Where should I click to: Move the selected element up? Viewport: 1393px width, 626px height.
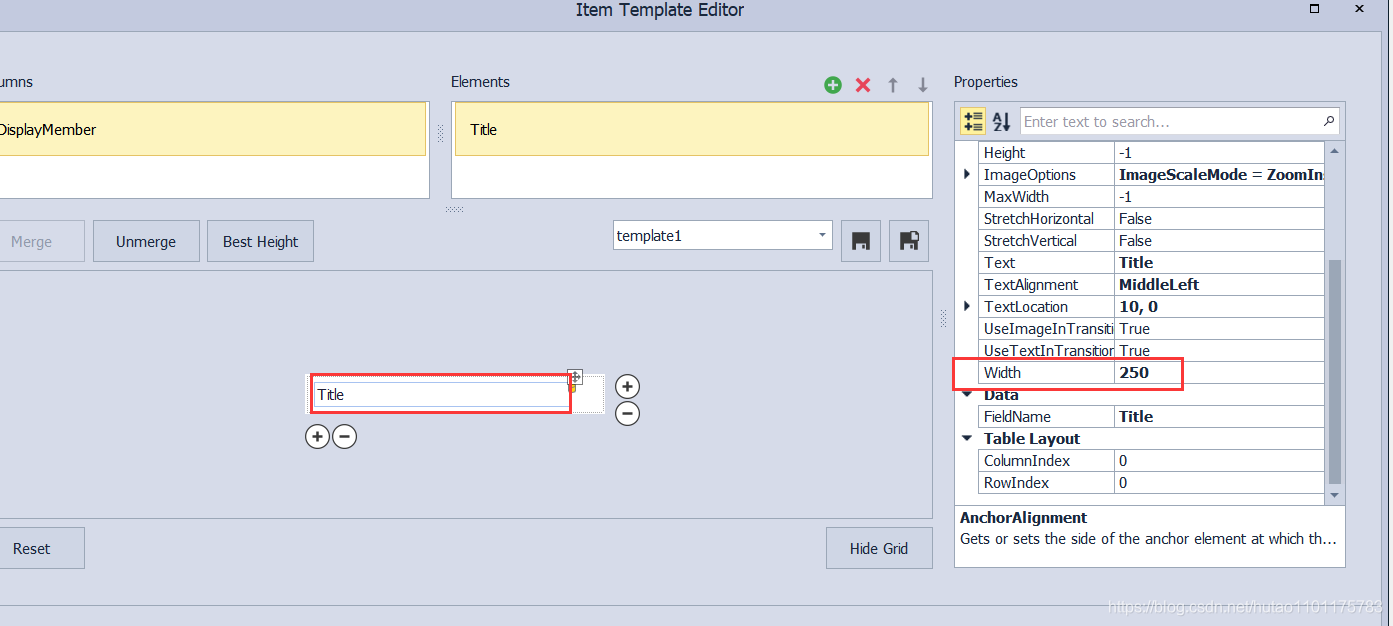[892, 85]
